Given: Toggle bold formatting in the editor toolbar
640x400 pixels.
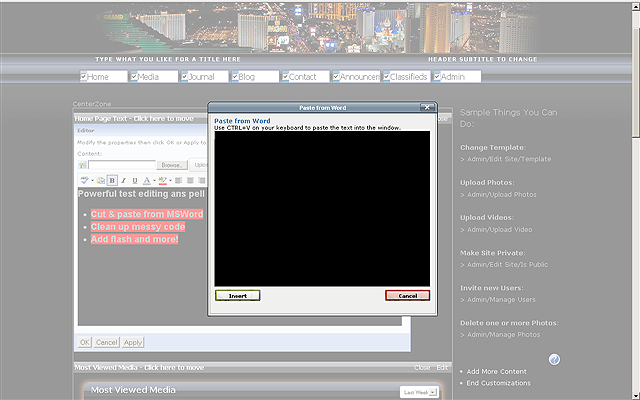Looking at the screenshot, I should click(x=112, y=180).
